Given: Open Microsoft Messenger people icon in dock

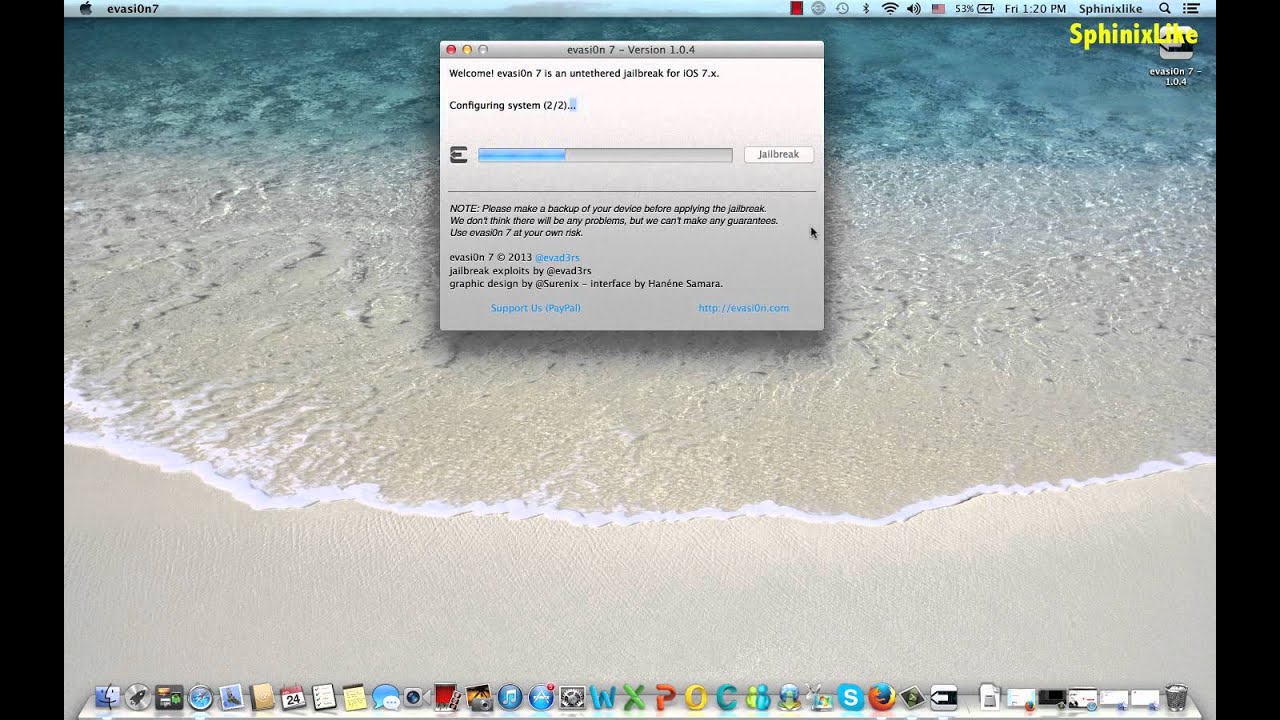Looking at the screenshot, I should pos(758,697).
